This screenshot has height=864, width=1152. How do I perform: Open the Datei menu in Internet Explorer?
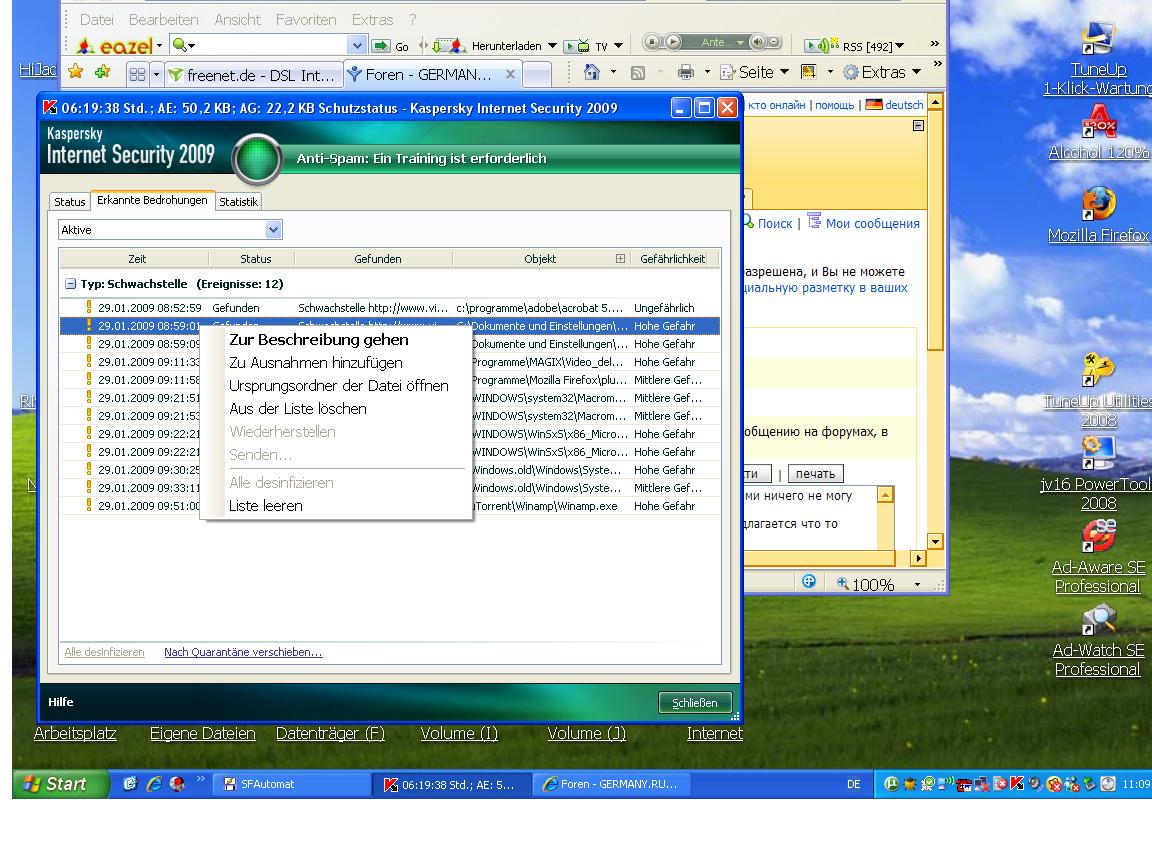96,20
